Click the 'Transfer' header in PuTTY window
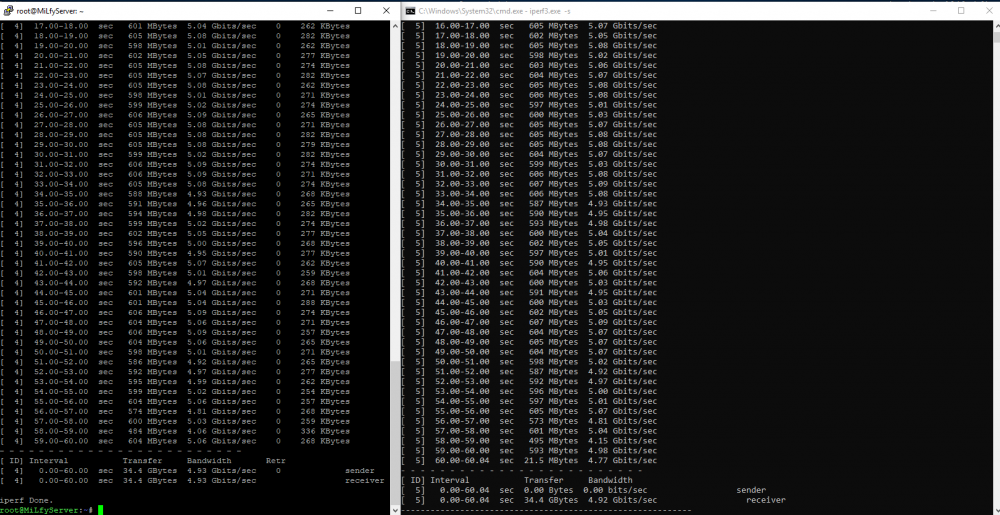Viewport: 1000px width, 515px height. click(142, 461)
